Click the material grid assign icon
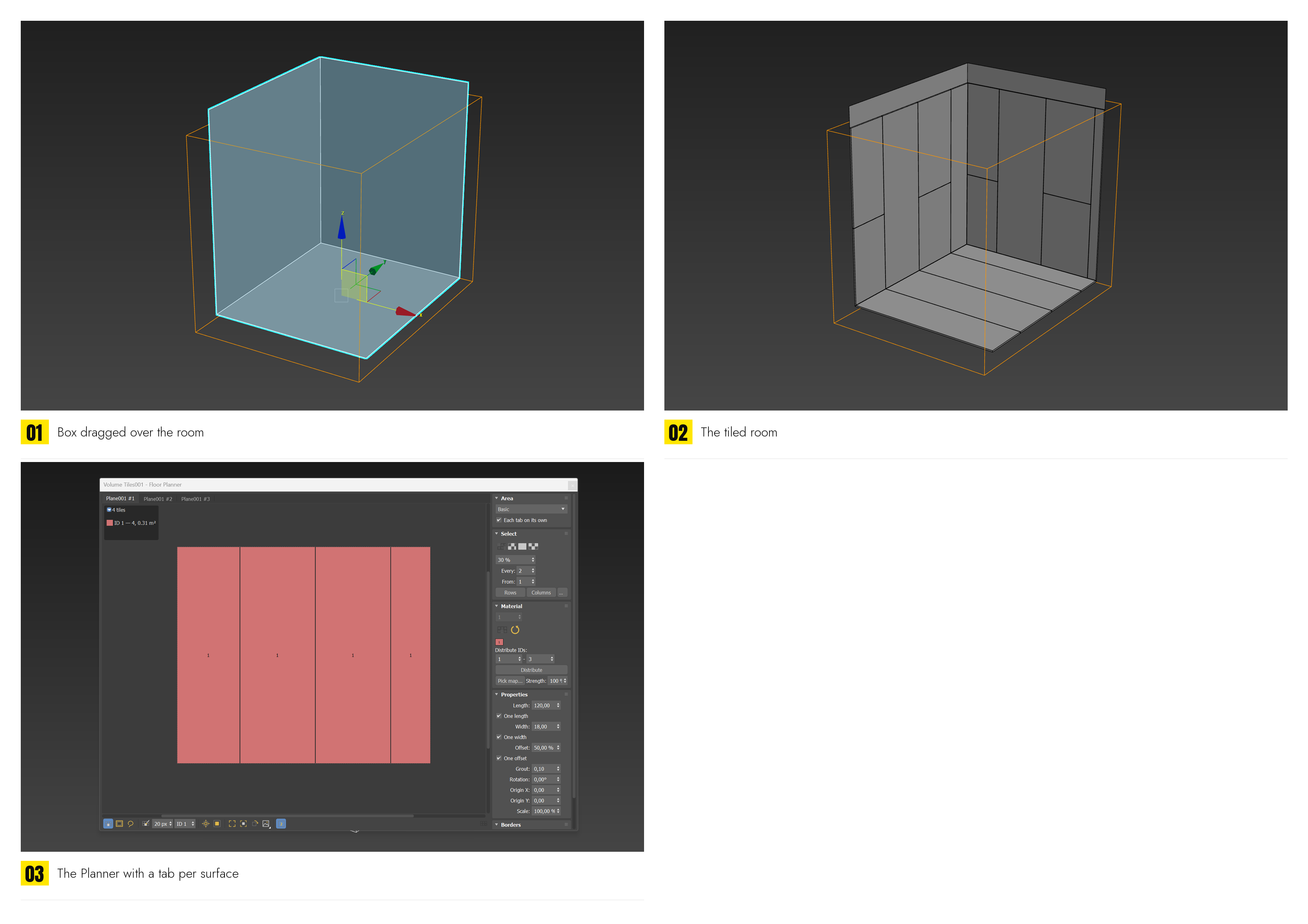Screen dimensions: 1308x924 pyautogui.click(x=502, y=629)
